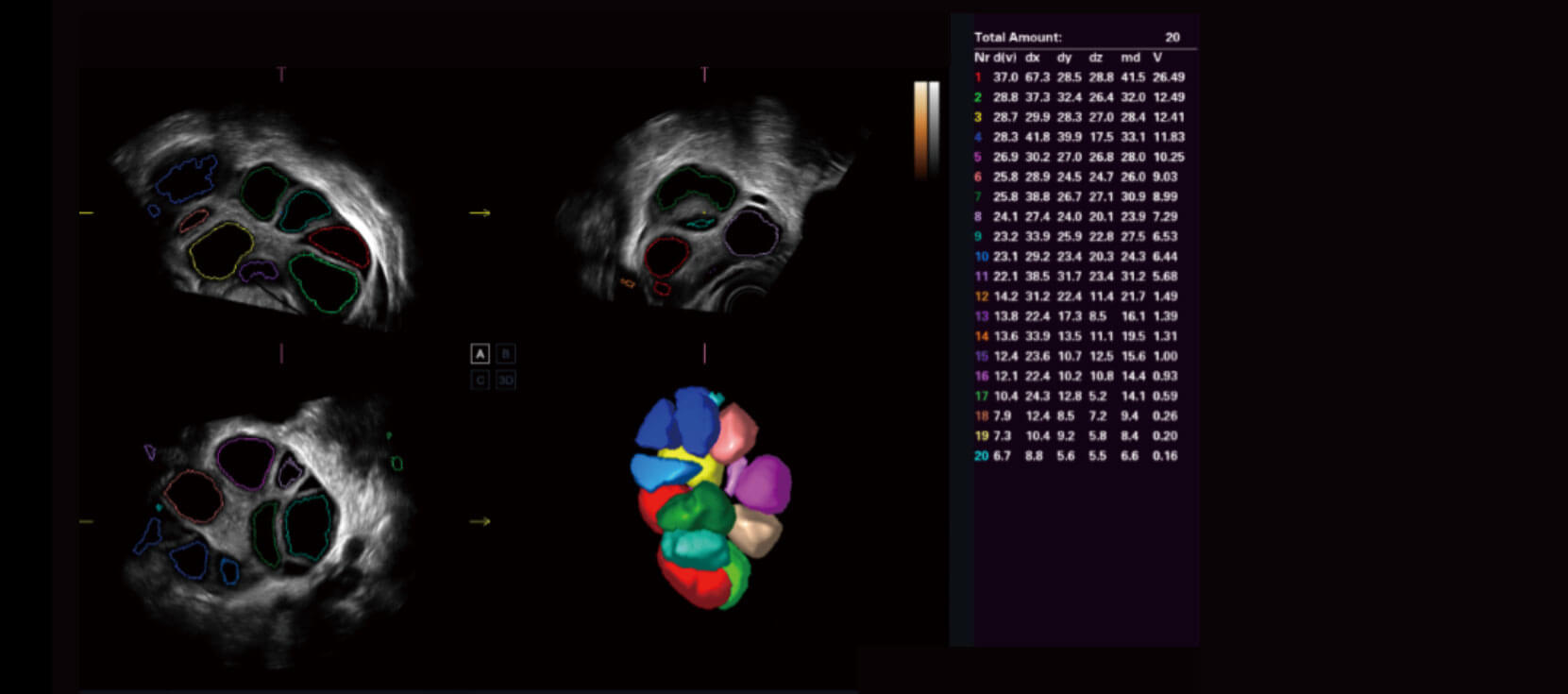The image size is (1568, 694).
Task: Select follicle row number 1 in table
Action: coord(1078,77)
